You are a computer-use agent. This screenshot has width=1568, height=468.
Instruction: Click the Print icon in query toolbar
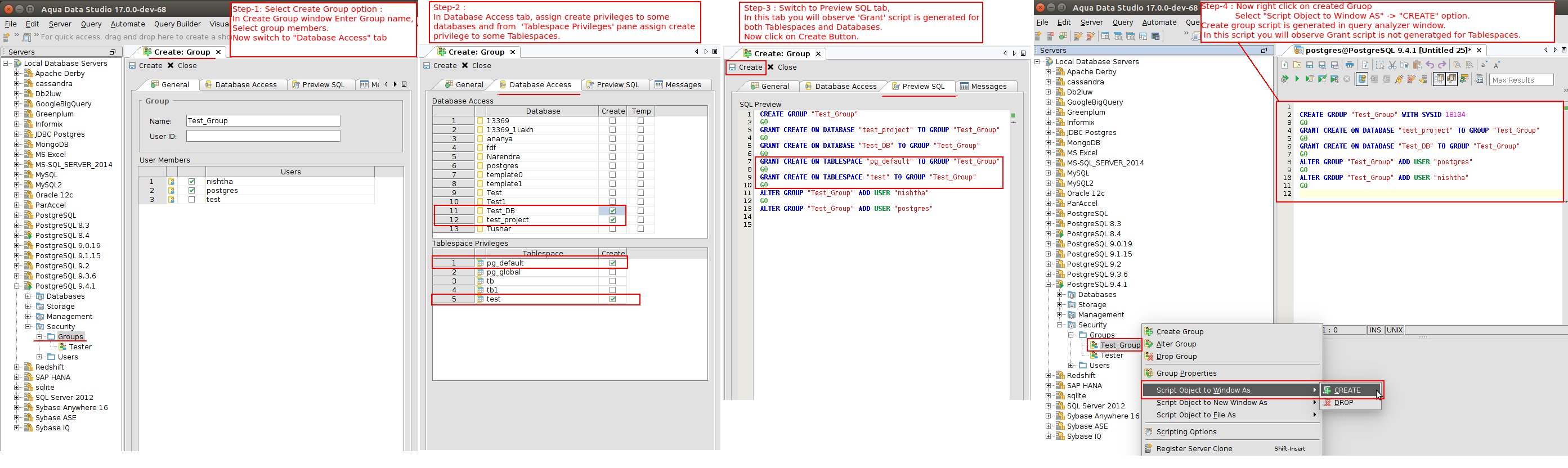(x=1350, y=65)
